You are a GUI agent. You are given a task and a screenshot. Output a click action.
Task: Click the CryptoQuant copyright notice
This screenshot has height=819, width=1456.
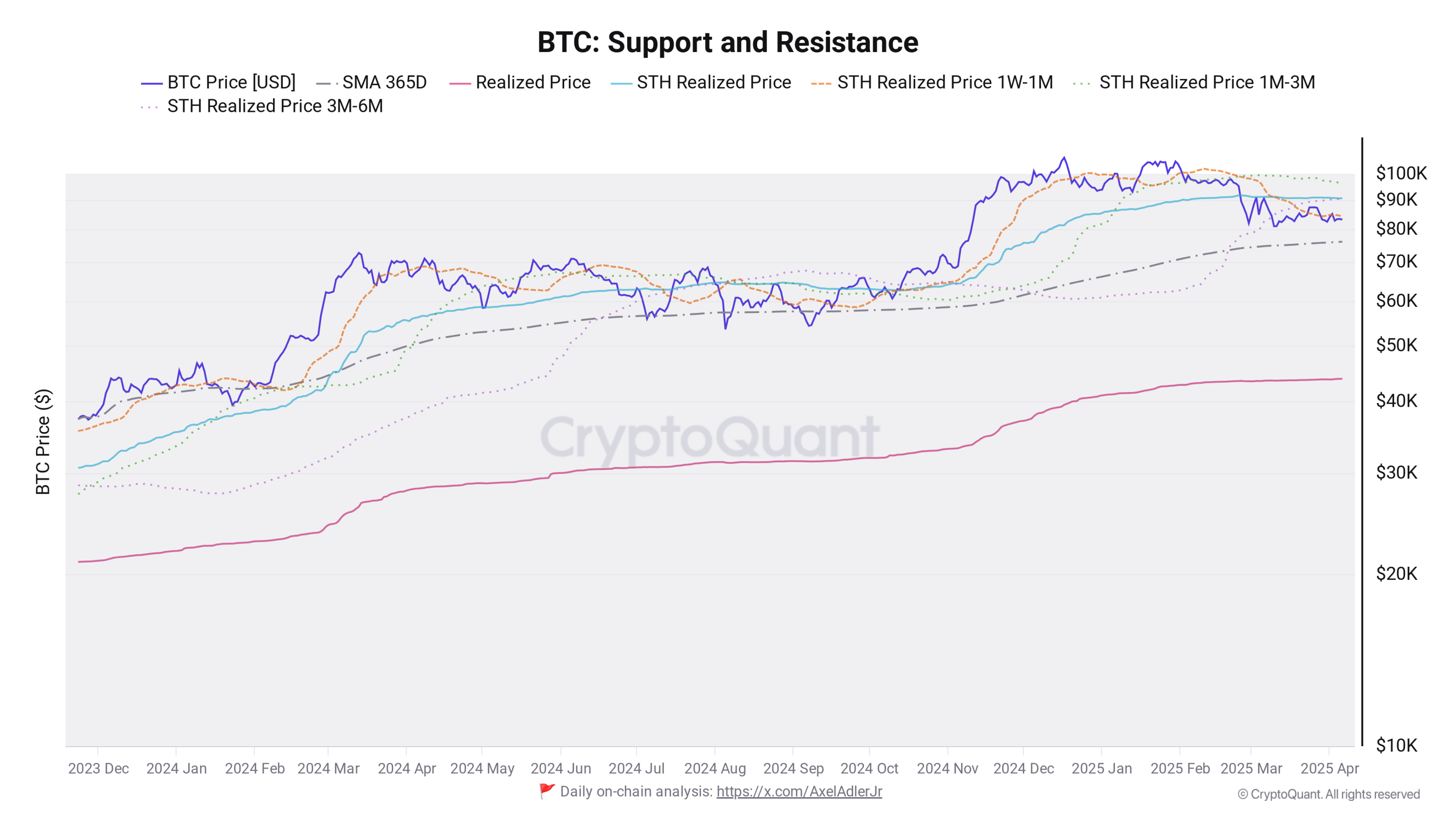(x=1328, y=794)
